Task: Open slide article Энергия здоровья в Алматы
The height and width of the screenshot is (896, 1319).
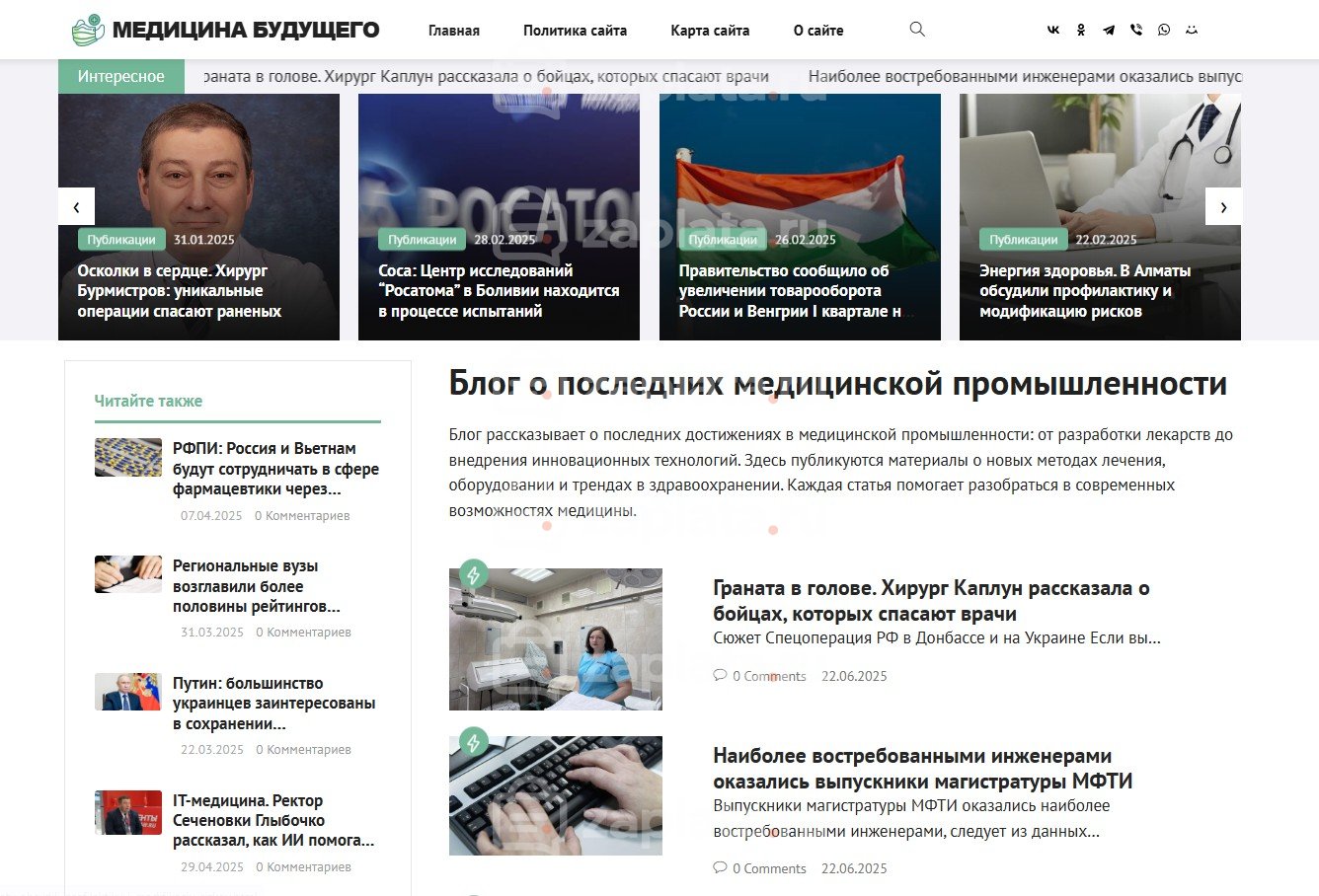Action: pyautogui.click(x=1085, y=291)
